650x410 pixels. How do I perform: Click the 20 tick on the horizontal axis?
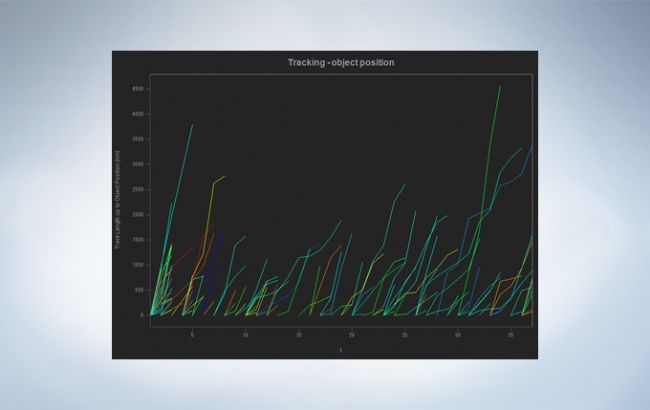tap(351, 334)
